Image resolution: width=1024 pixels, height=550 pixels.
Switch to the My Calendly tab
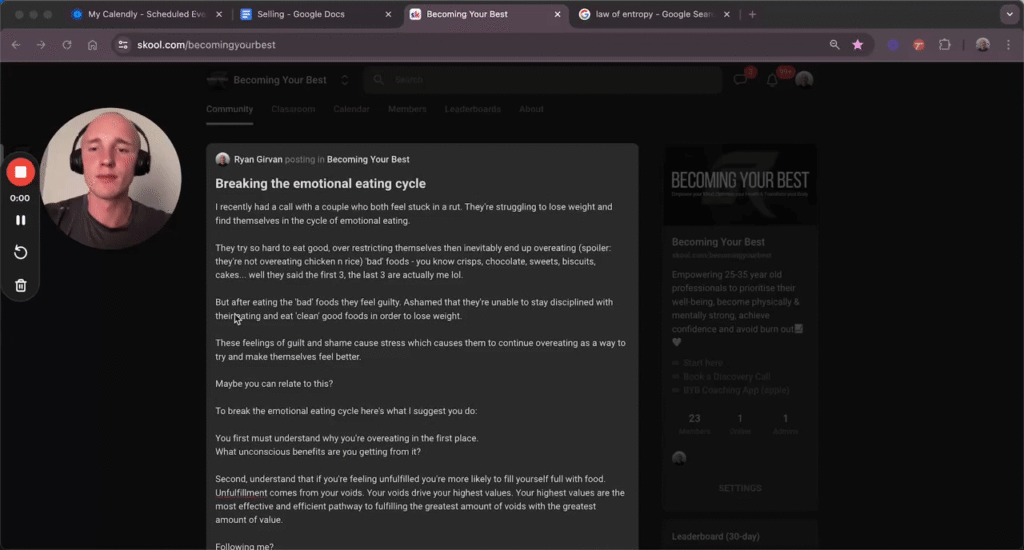tap(147, 14)
